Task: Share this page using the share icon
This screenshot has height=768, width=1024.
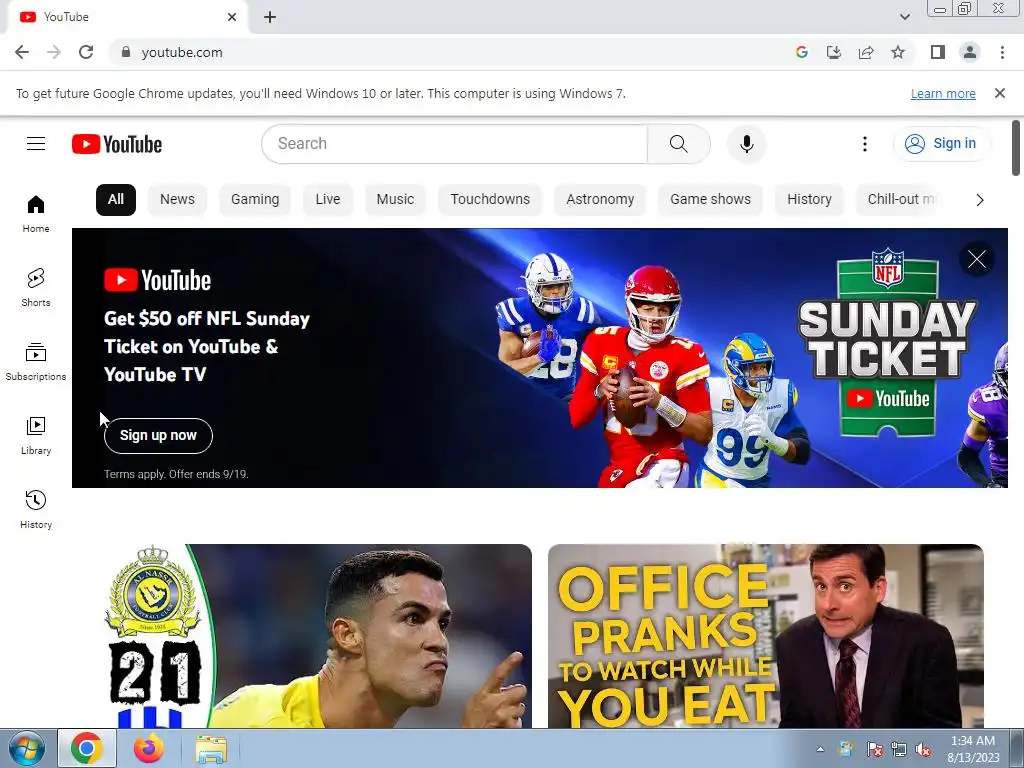Action: tap(866, 52)
